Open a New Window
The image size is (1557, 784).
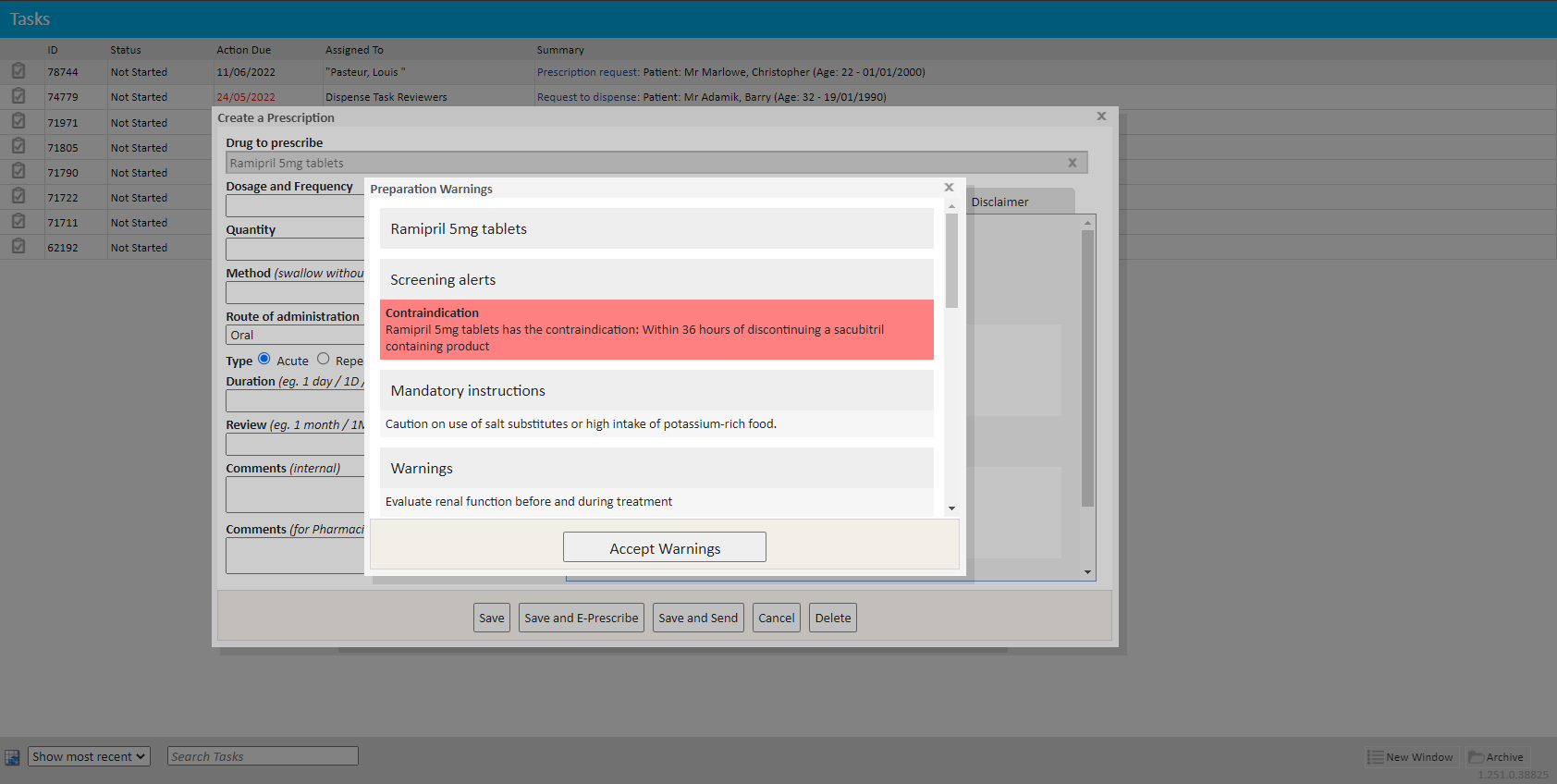(1411, 757)
